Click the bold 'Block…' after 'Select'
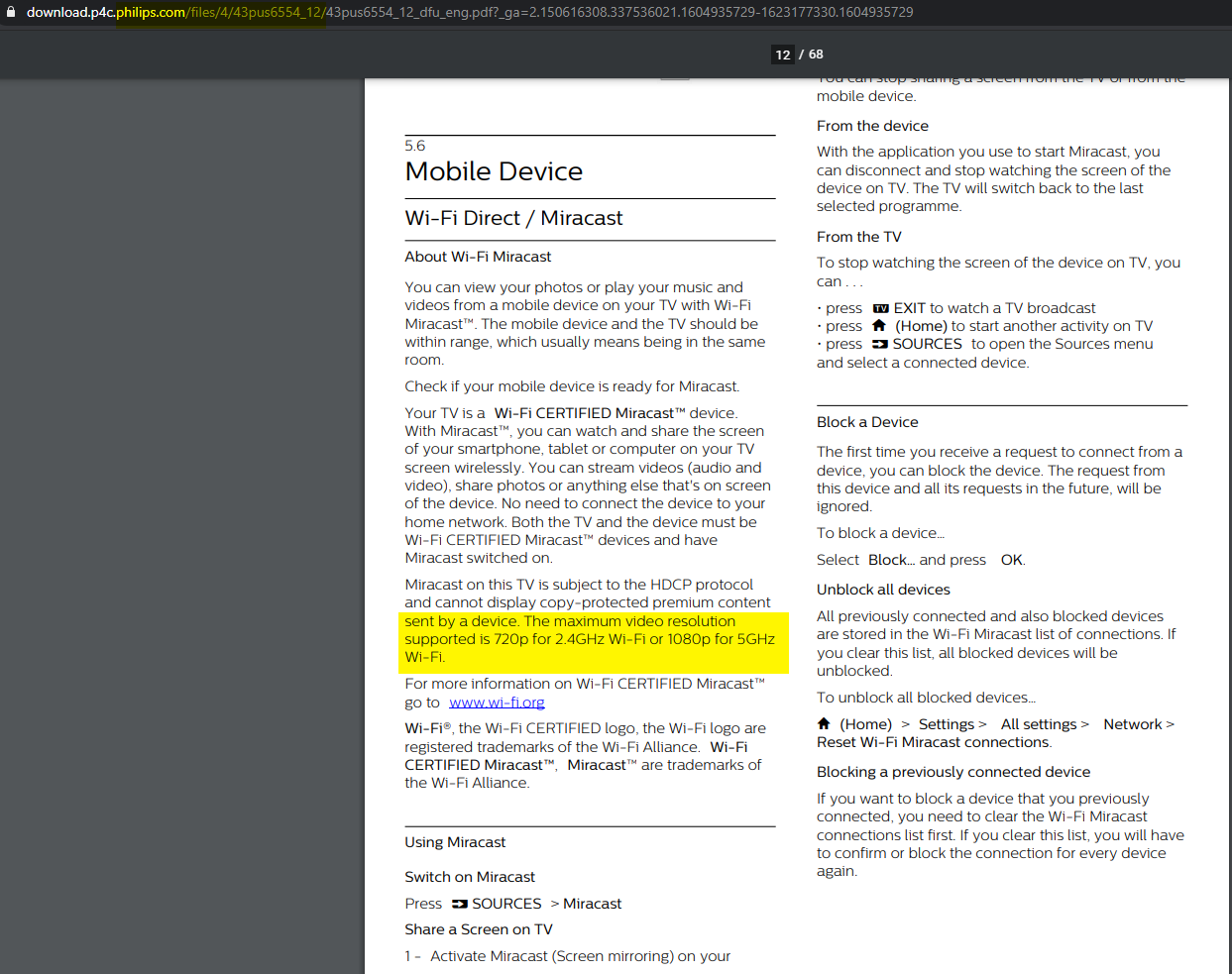 click(x=892, y=560)
